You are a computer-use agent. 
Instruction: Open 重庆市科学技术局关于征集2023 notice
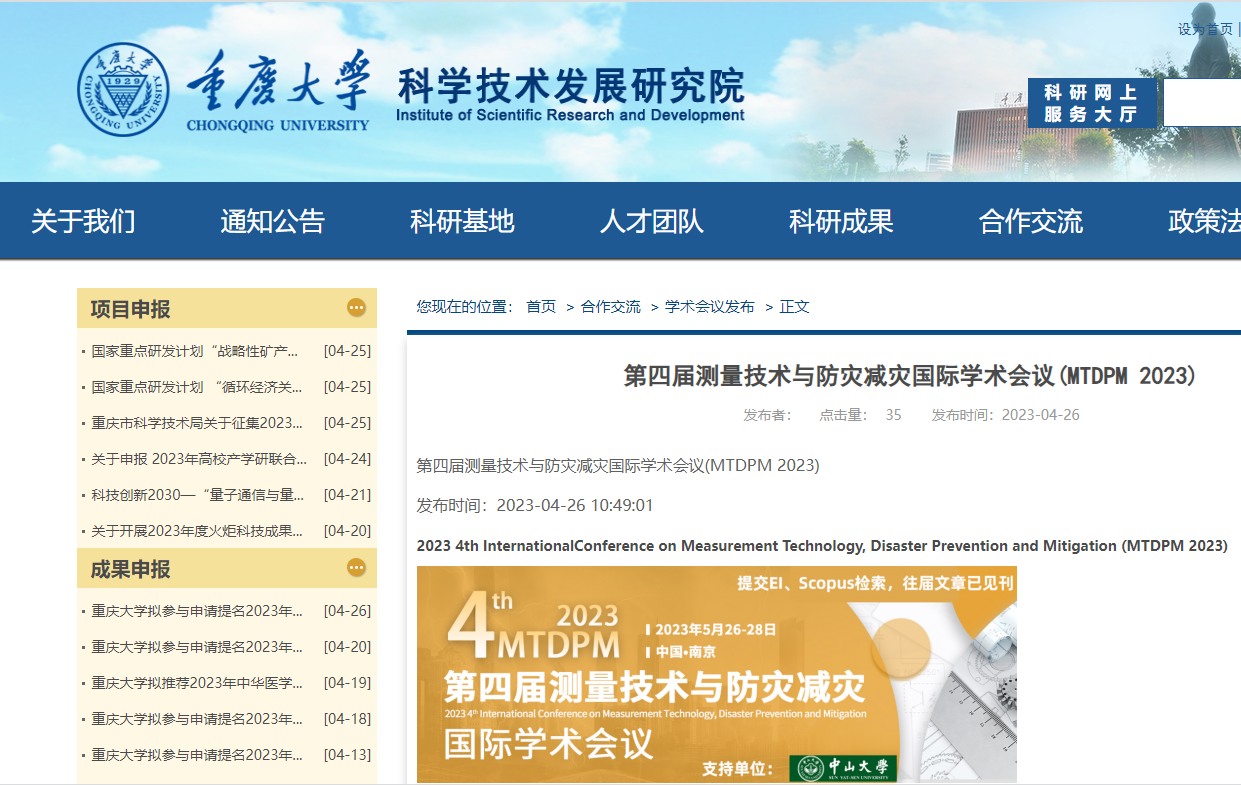(197, 423)
